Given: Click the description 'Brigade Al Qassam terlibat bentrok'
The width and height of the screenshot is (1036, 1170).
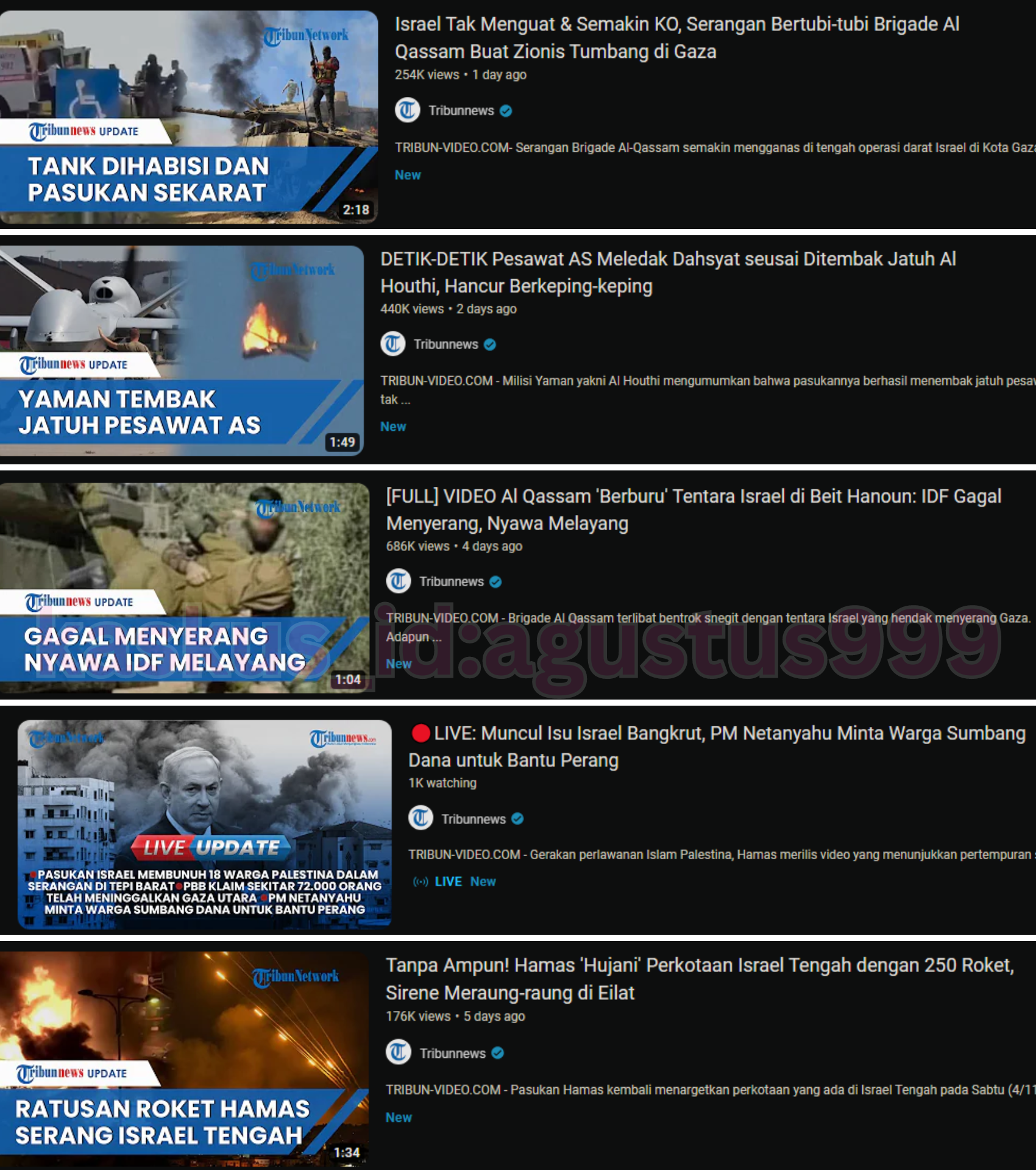Looking at the screenshot, I should [708, 627].
